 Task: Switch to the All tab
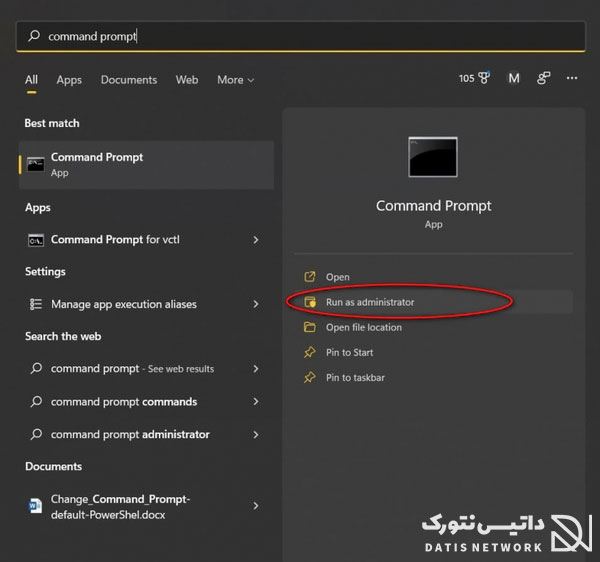tap(31, 80)
